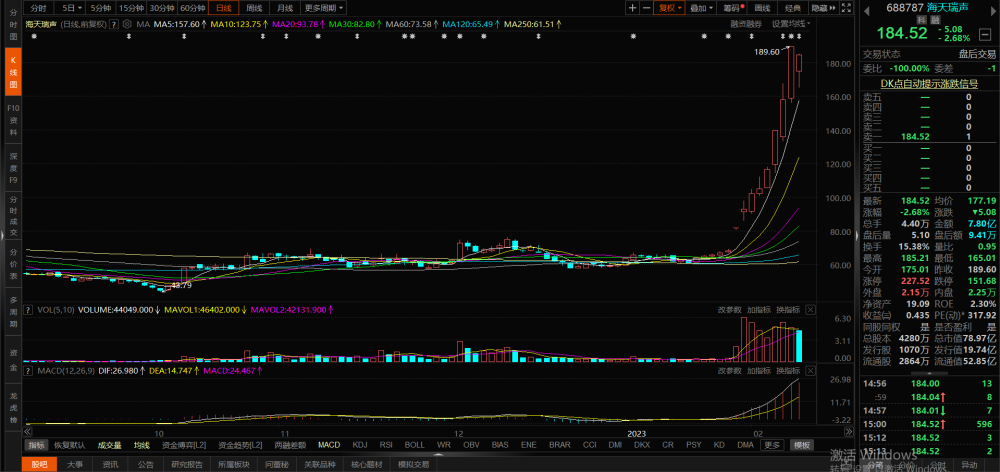Screen dimensions: 1000x472
Task: Toggle 经典 classic layout
Action: tap(793, 8)
